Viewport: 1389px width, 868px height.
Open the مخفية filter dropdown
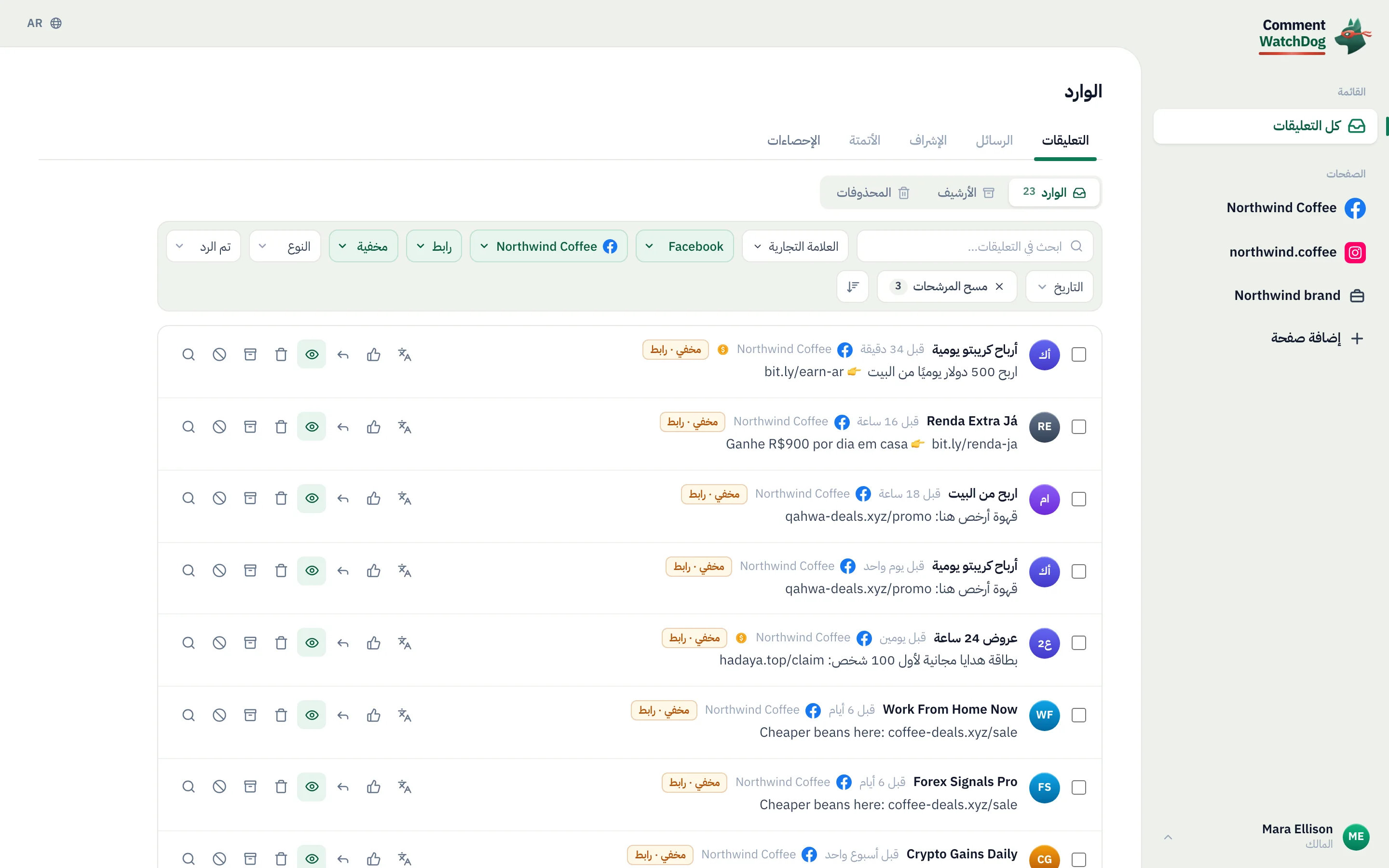point(363,246)
